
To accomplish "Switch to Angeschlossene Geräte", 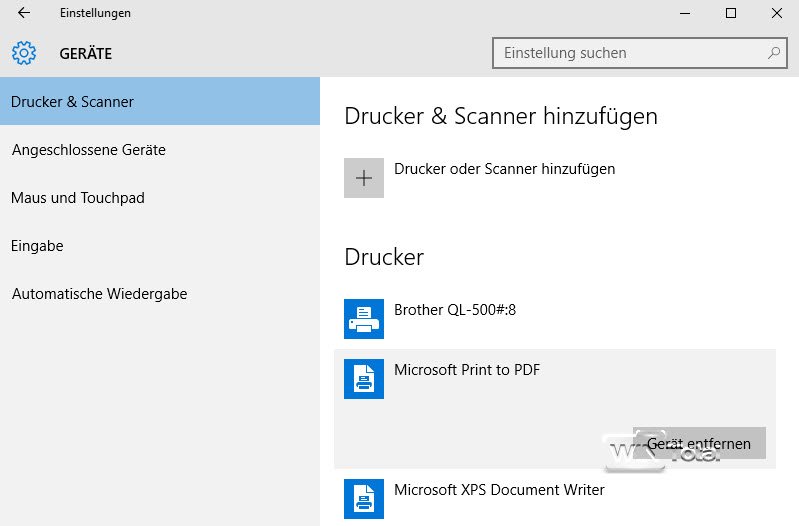I will coord(88,150).
